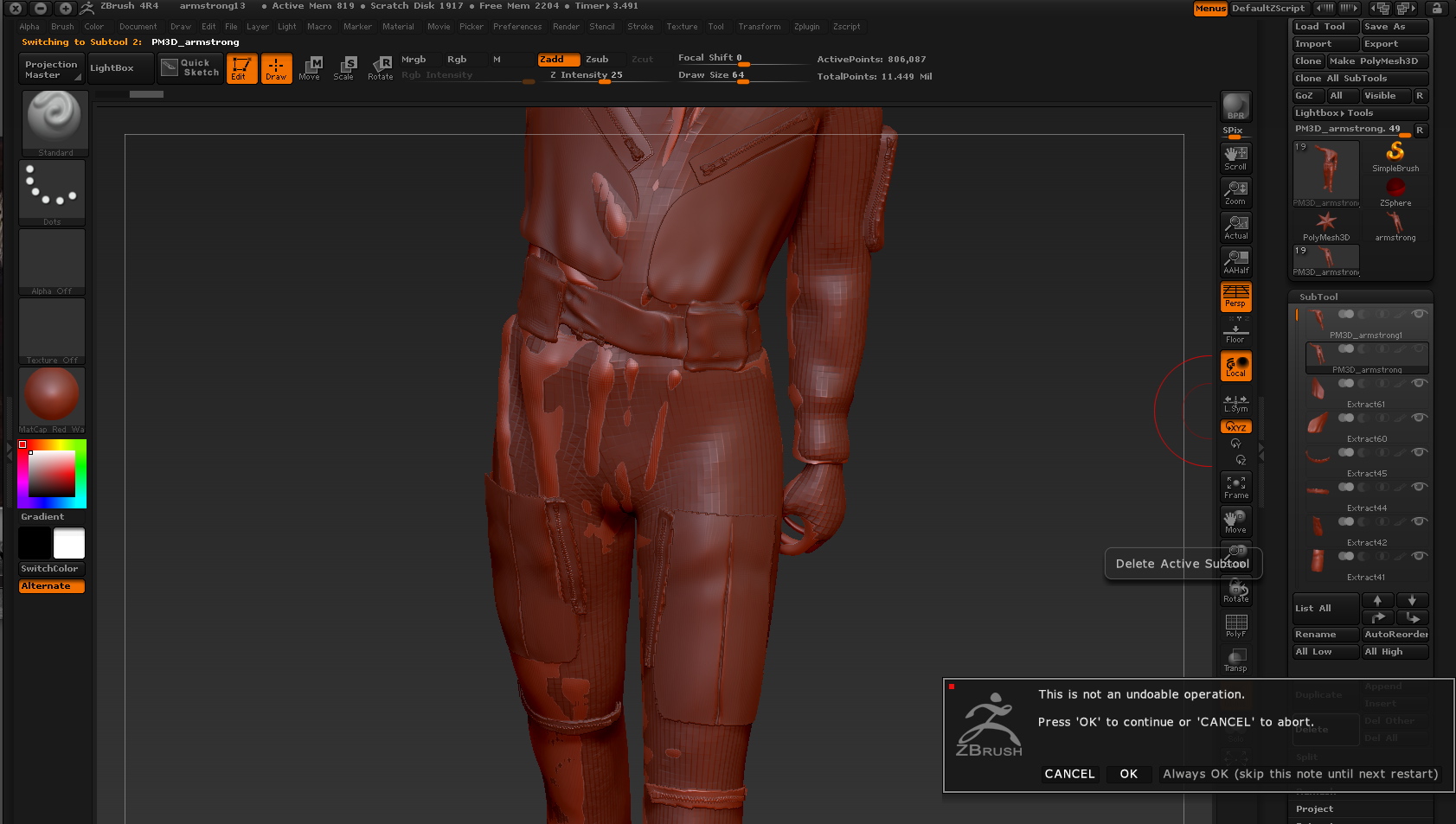The height and width of the screenshot is (824, 1456).
Task: Open the Quick Sketch tool
Action: point(190,68)
